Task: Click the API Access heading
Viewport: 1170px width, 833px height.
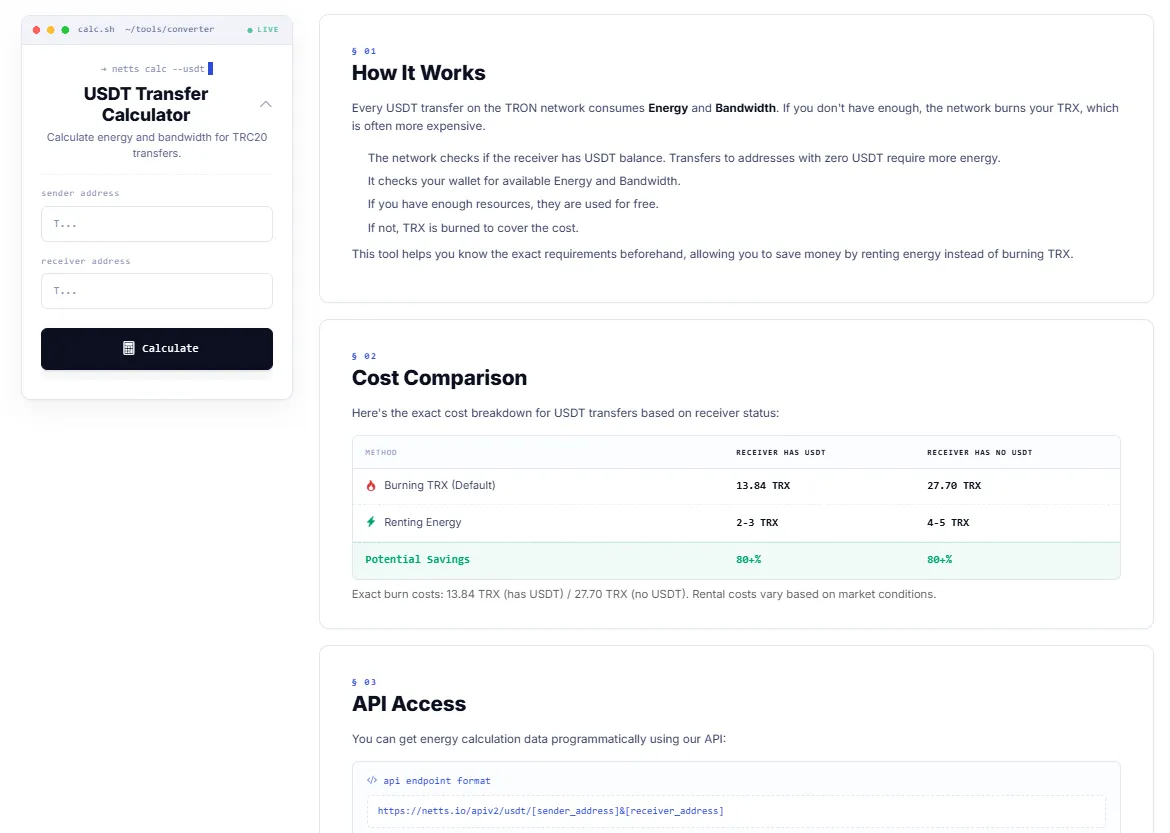Action: (409, 704)
